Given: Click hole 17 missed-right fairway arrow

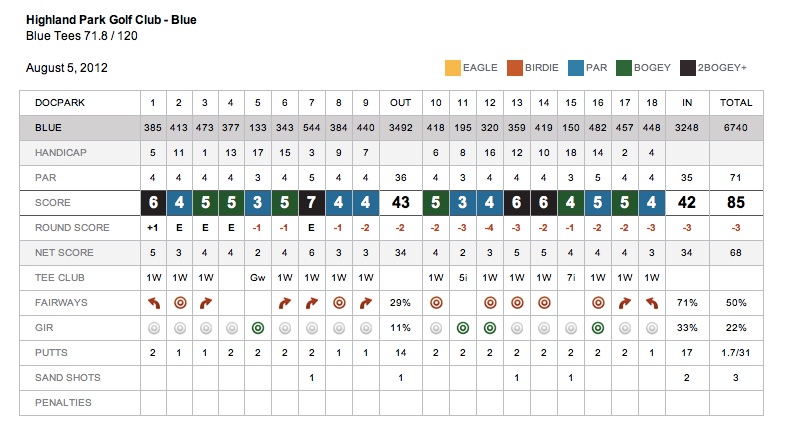Looking at the screenshot, I should pos(624,301).
